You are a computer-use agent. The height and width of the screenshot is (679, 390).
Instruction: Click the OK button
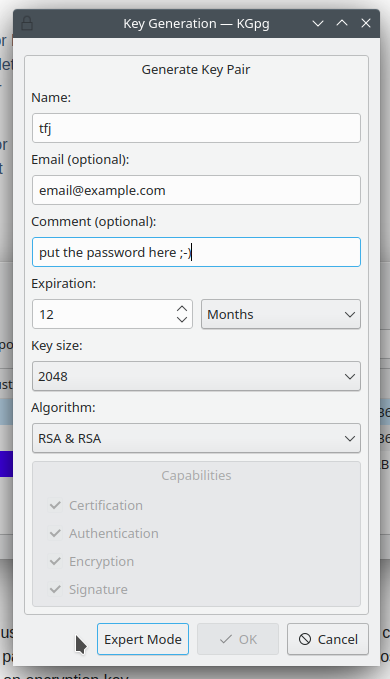click(x=238, y=639)
